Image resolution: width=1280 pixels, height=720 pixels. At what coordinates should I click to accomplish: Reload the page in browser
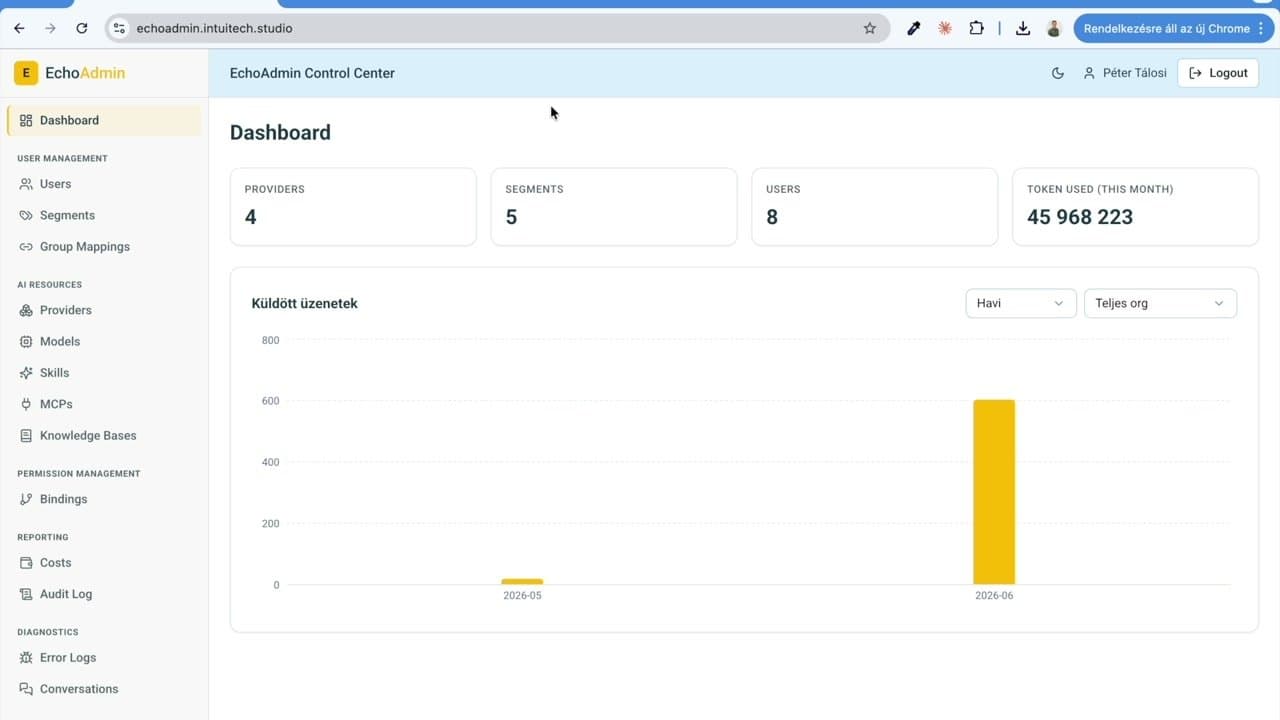(82, 28)
